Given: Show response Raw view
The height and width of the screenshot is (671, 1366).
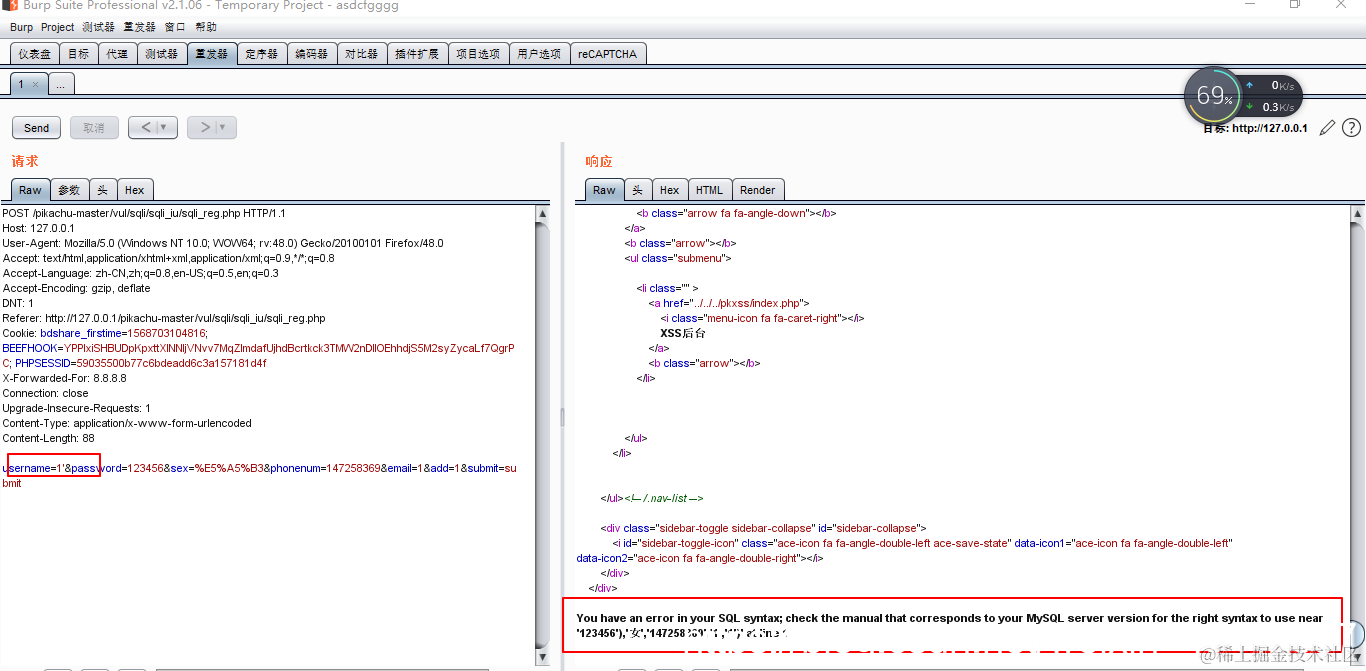Looking at the screenshot, I should 604,190.
